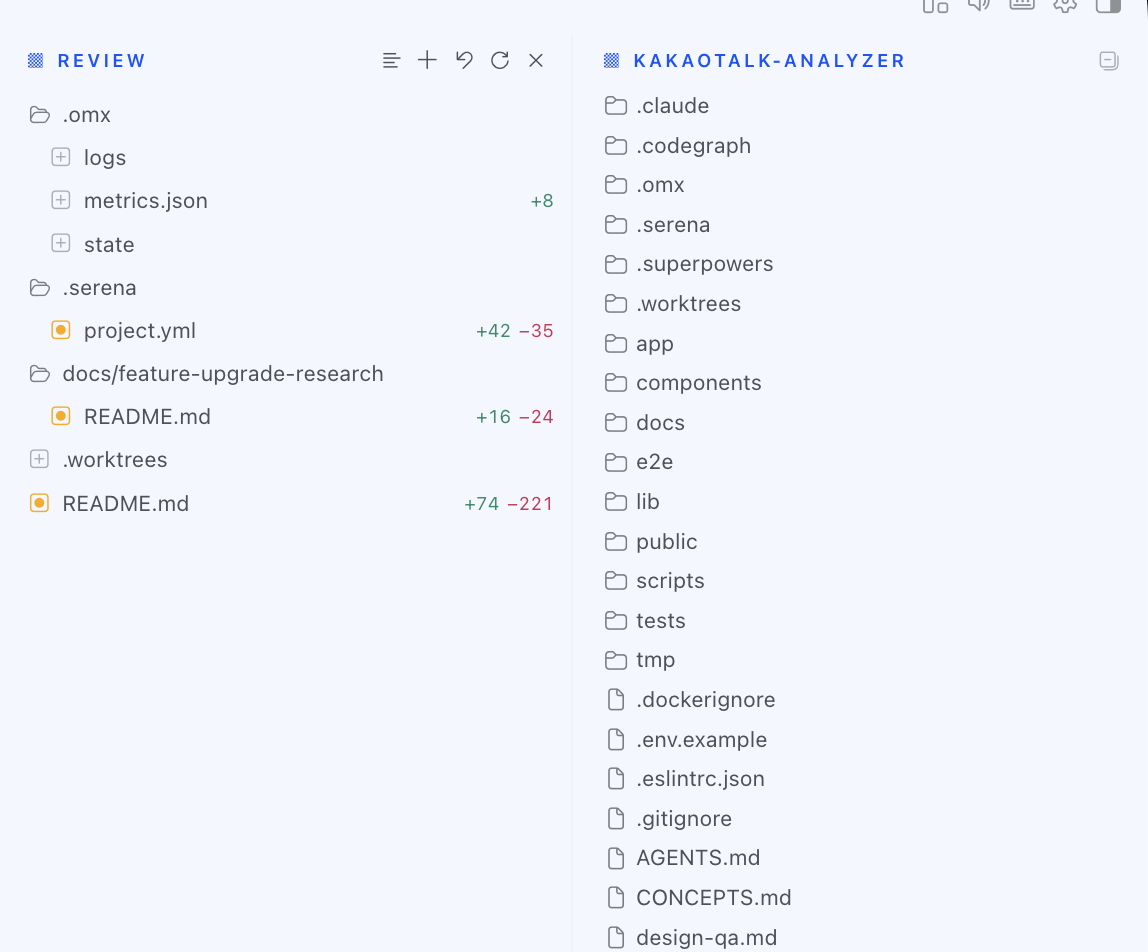Toggle the list view icon in Review header

(x=391, y=61)
